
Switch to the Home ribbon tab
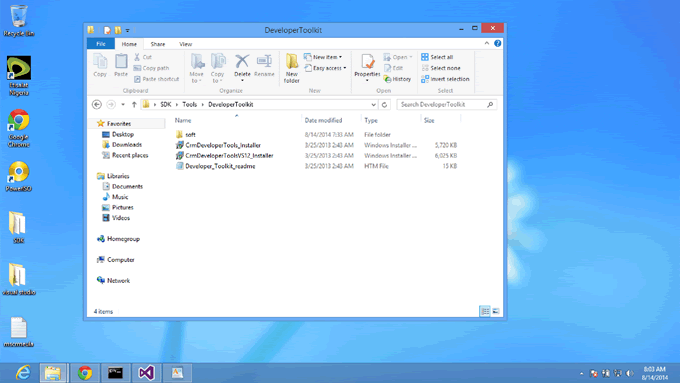coord(129,44)
